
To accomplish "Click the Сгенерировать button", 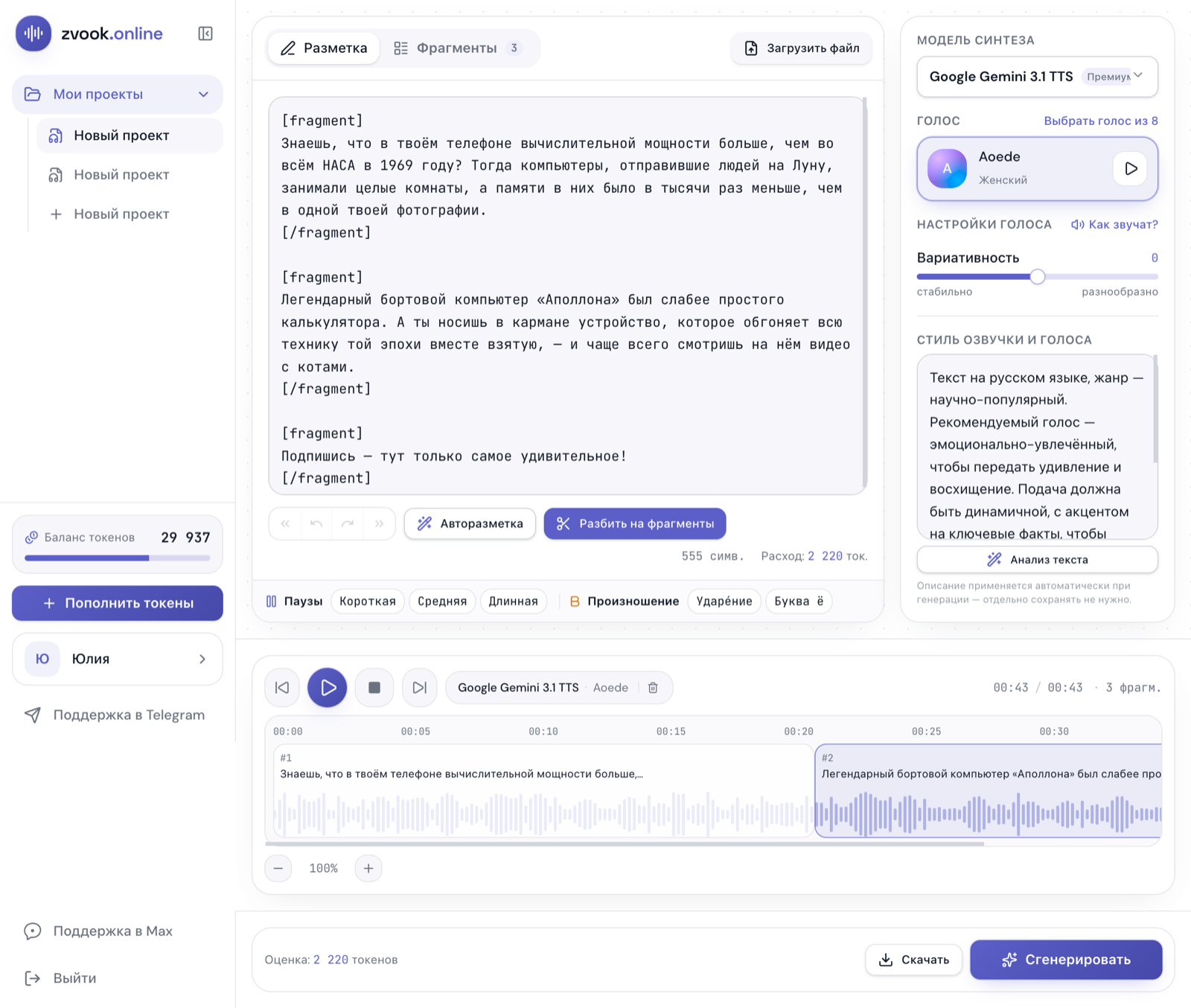I will point(1067,960).
